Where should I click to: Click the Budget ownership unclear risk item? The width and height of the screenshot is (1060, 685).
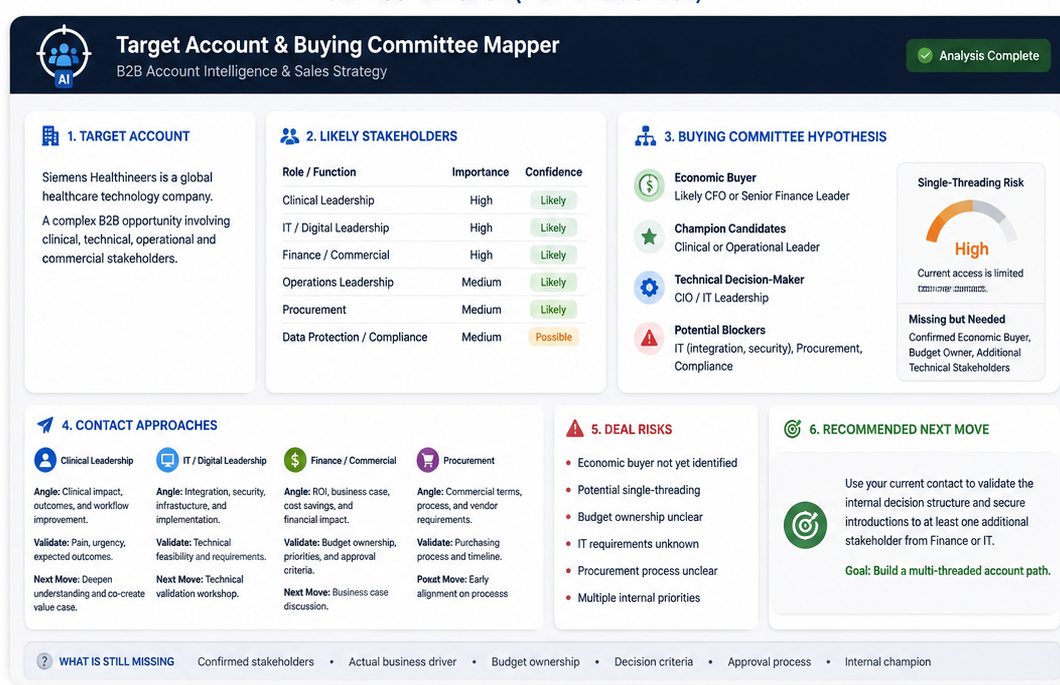[x=640, y=517]
